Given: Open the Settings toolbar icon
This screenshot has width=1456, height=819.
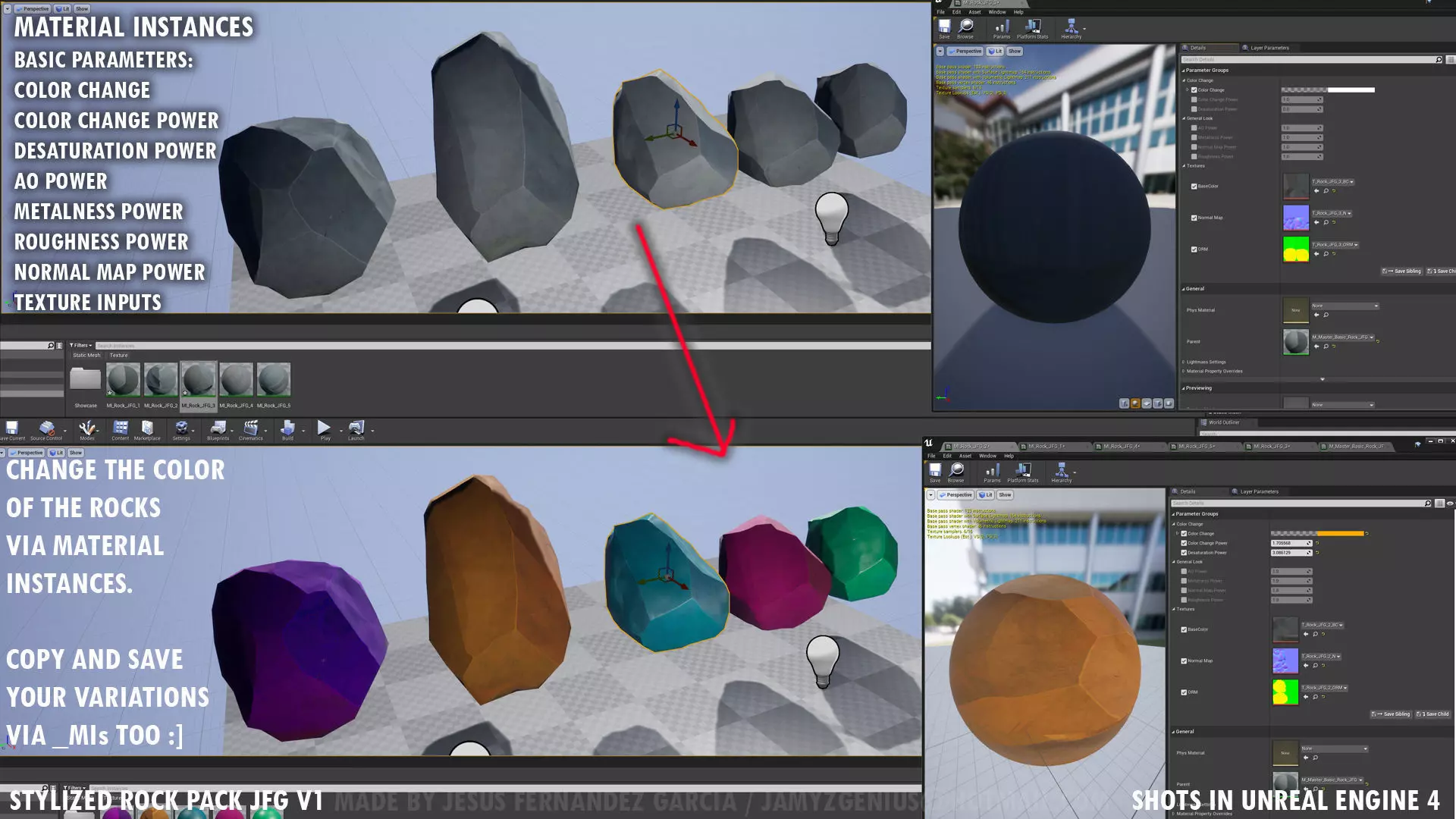Looking at the screenshot, I should click(x=181, y=431).
